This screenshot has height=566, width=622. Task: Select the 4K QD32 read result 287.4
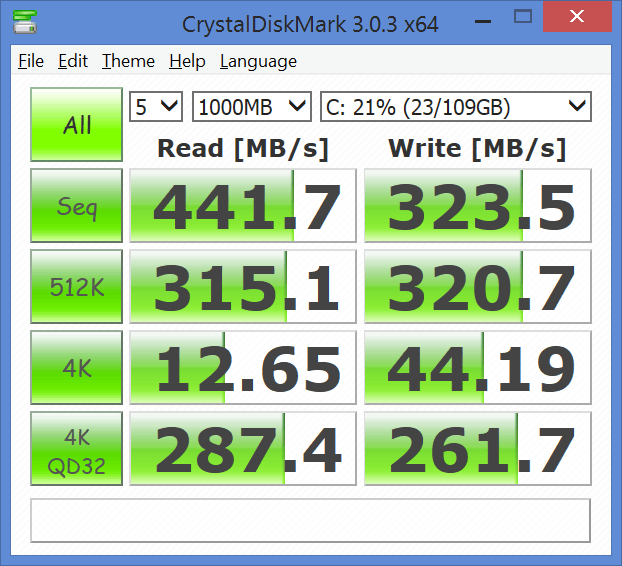243,448
